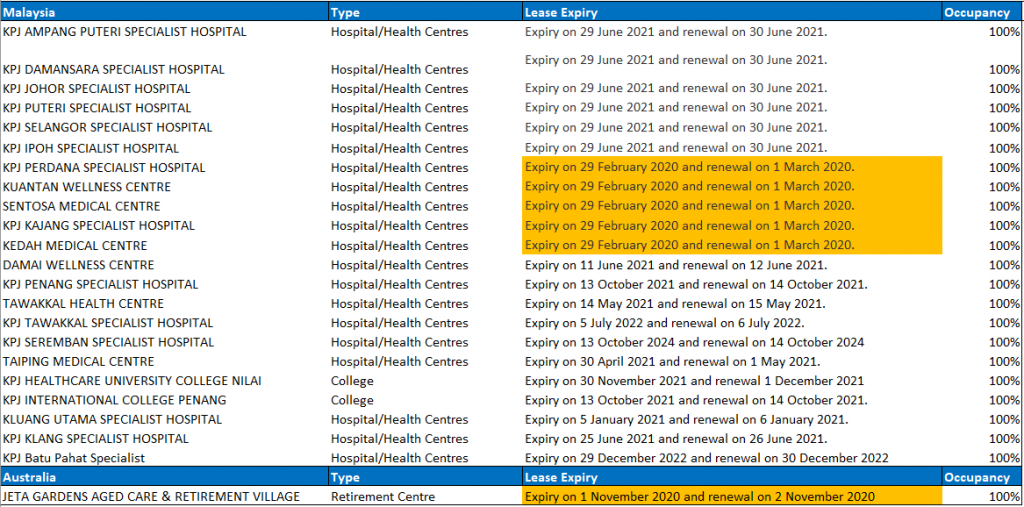Select the 100% occupancy for KEDAH MEDICAL CENTRE
Screen dimensions: 1024x507
982,246
